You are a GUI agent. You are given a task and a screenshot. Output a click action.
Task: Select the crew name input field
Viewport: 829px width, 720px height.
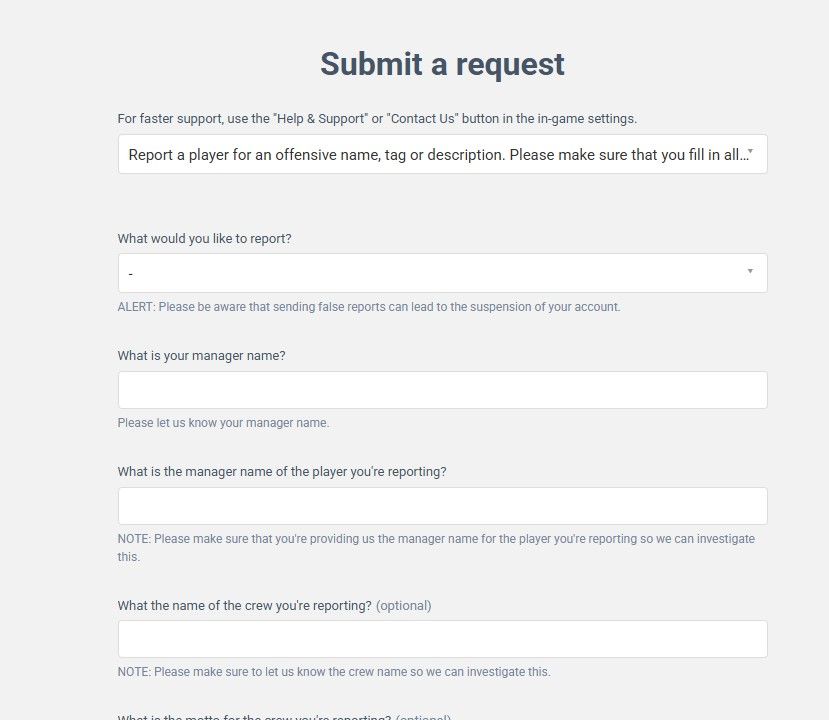442,639
